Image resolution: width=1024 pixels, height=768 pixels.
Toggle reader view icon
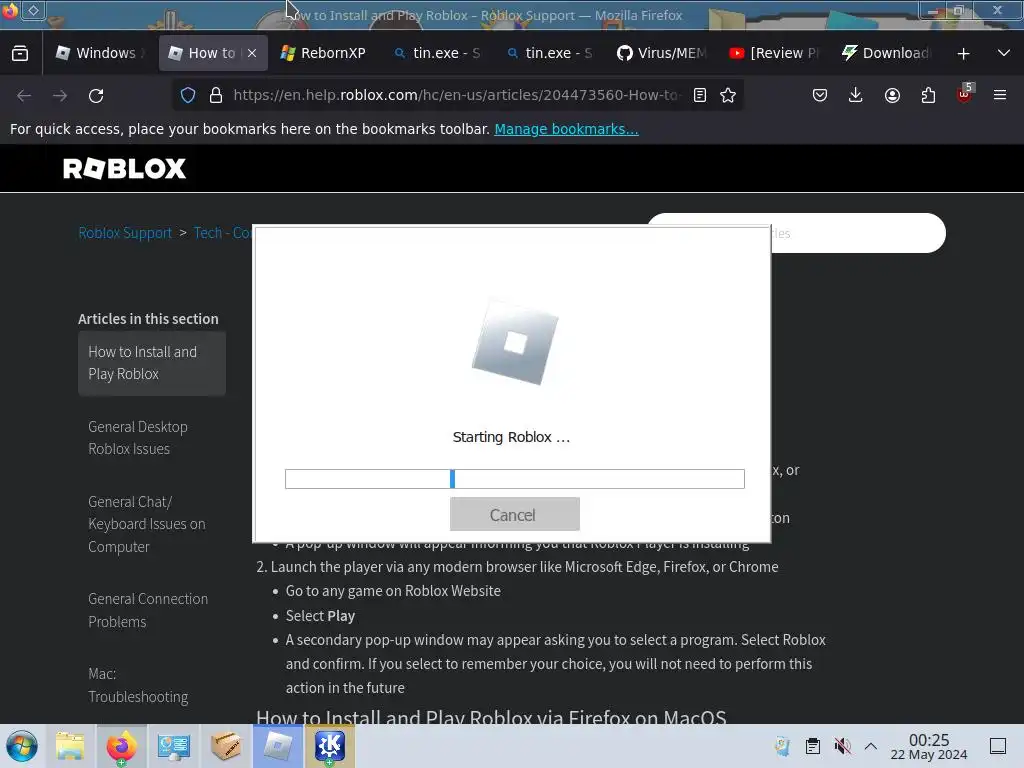click(x=699, y=95)
